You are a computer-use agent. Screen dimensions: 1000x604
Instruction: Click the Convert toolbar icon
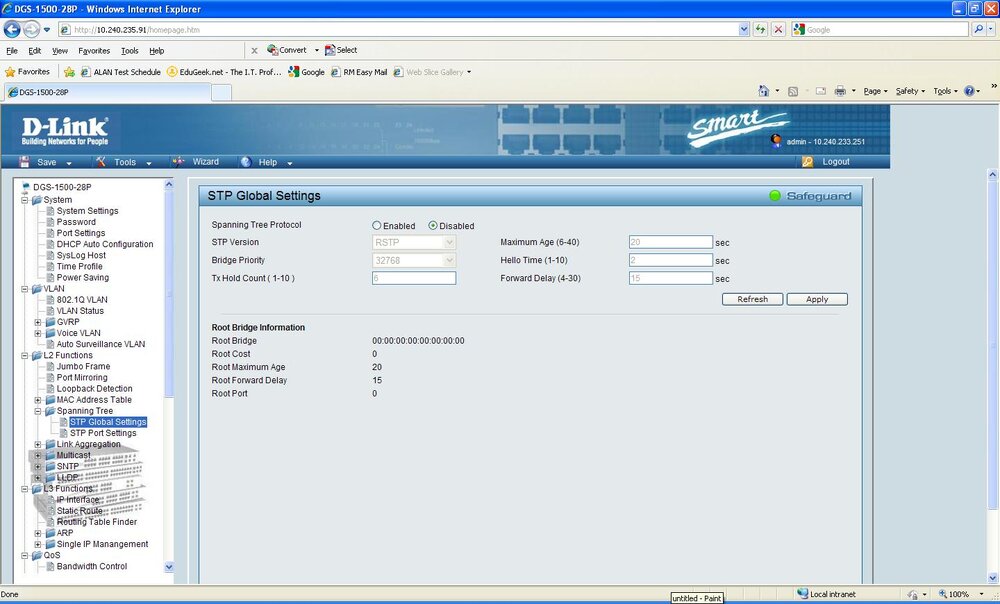(x=272, y=50)
